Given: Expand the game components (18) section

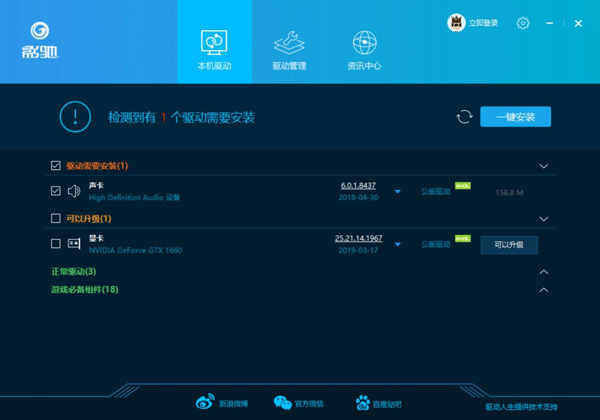Looking at the screenshot, I should pos(544,290).
